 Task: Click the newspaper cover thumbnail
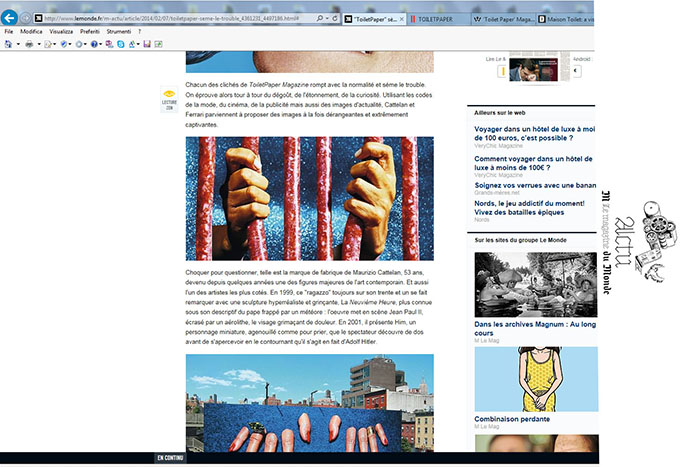[x=539, y=66]
